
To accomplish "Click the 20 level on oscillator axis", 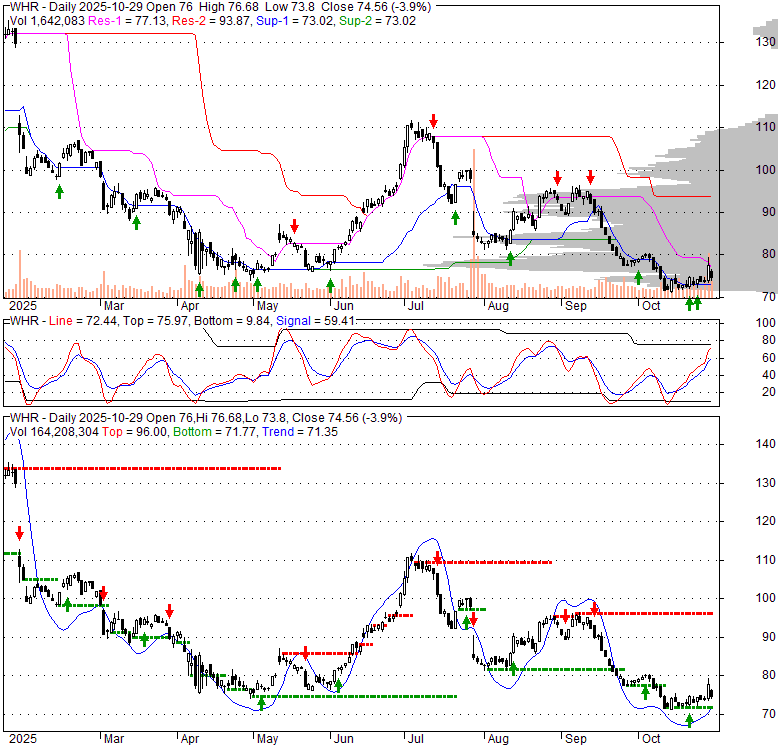I will pos(769,392).
